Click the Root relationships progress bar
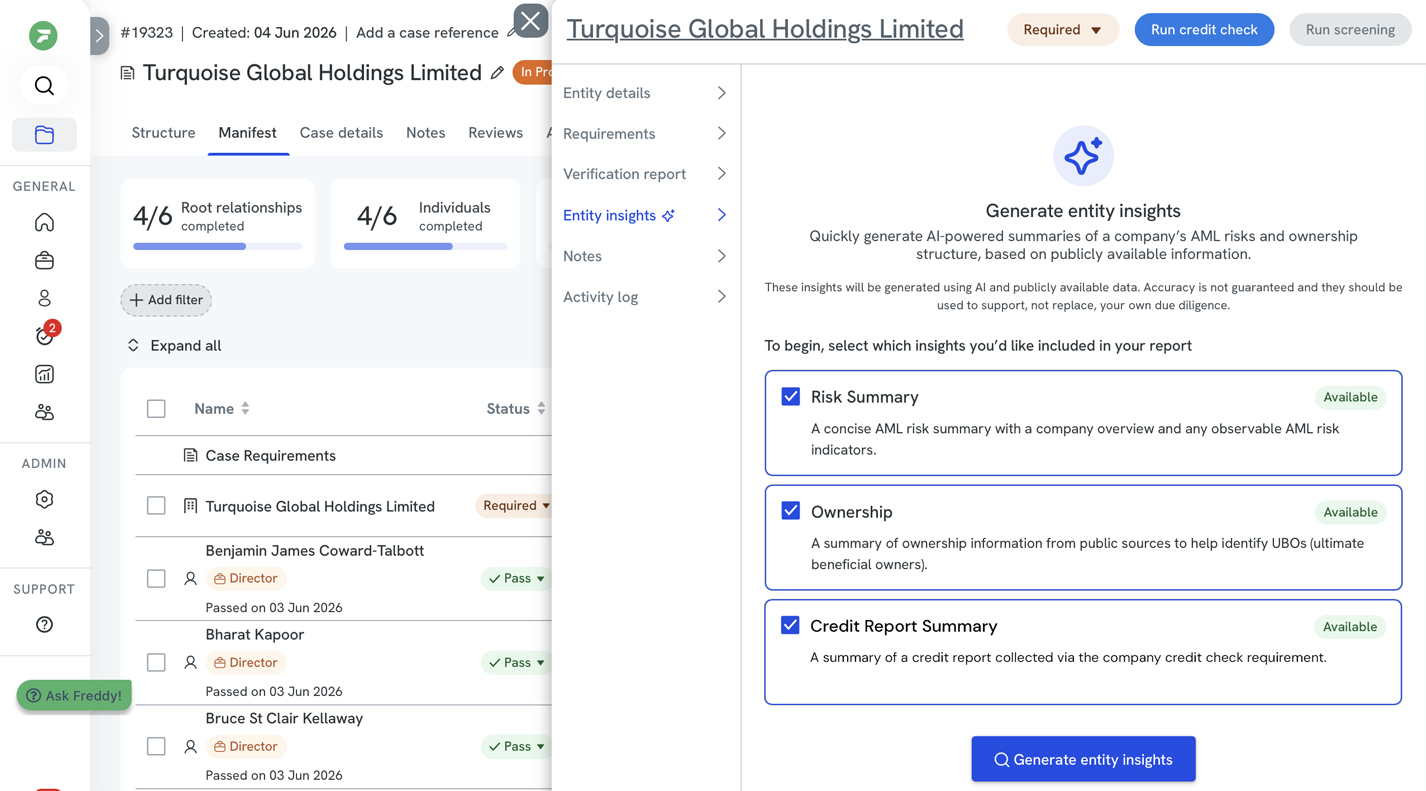This screenshot has height=791, width=1426. click(218, 246)
